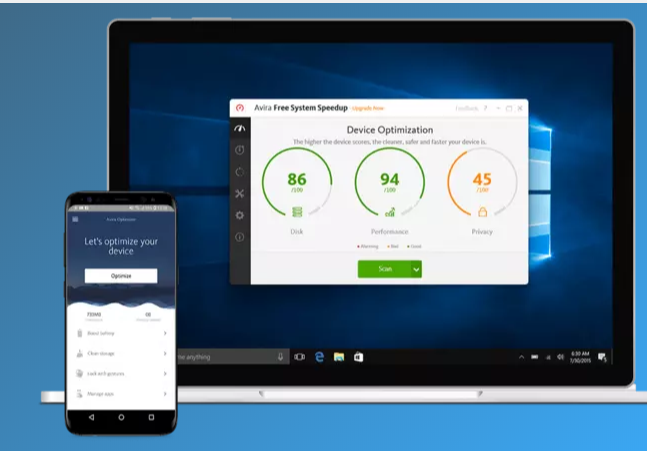Viewport: 647px width, 451px height.
Task: Click the taskbar search box
Action: [225, 357]
